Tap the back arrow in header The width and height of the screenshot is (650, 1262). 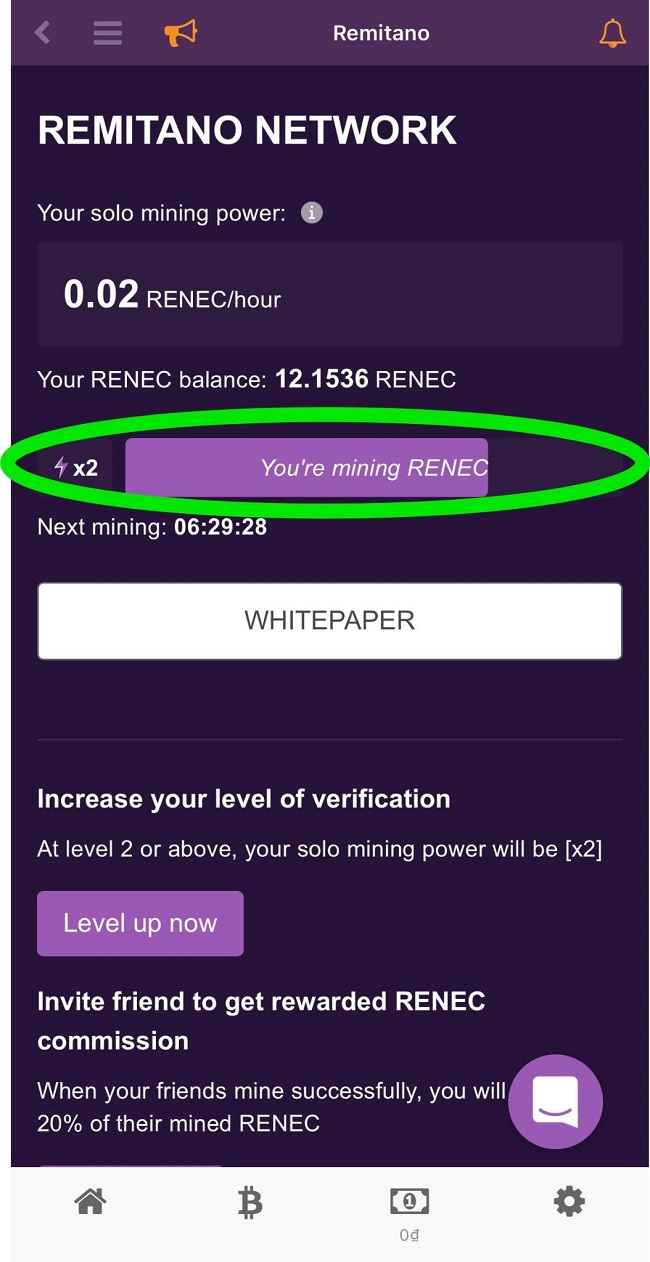[42, 33]
